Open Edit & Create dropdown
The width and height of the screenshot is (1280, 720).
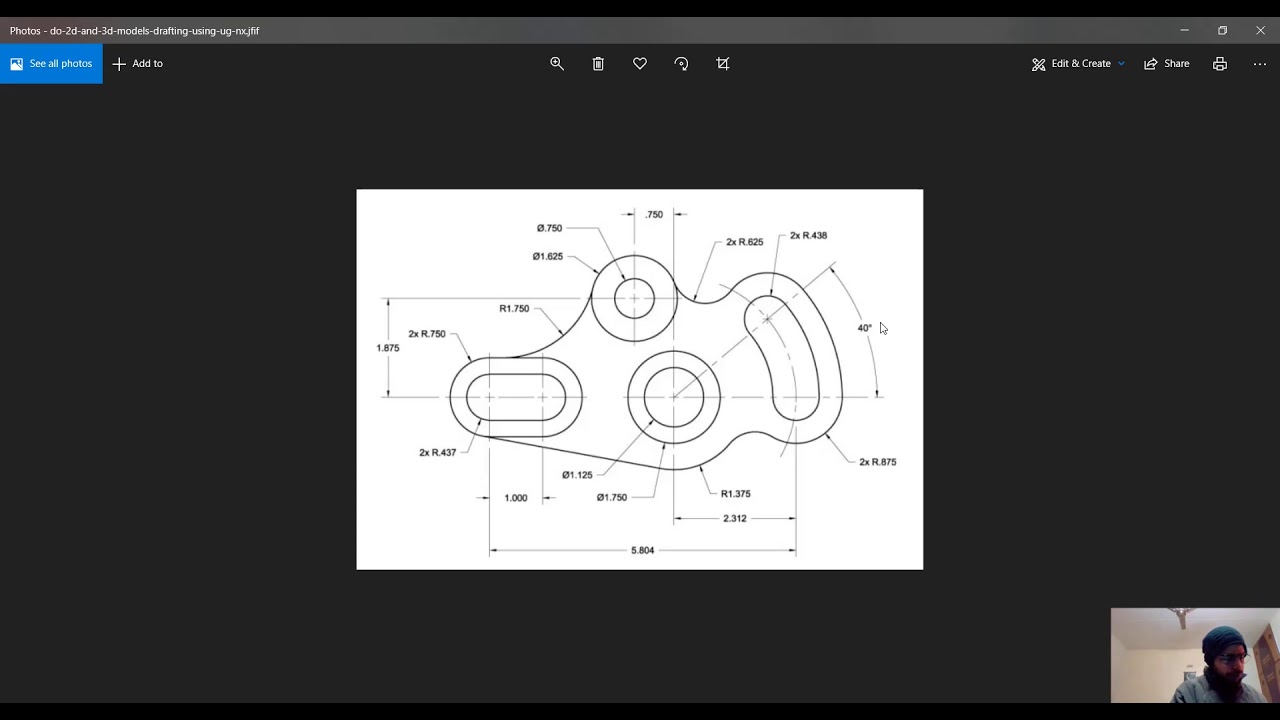pyautogui.click(x=1078, y=63)
